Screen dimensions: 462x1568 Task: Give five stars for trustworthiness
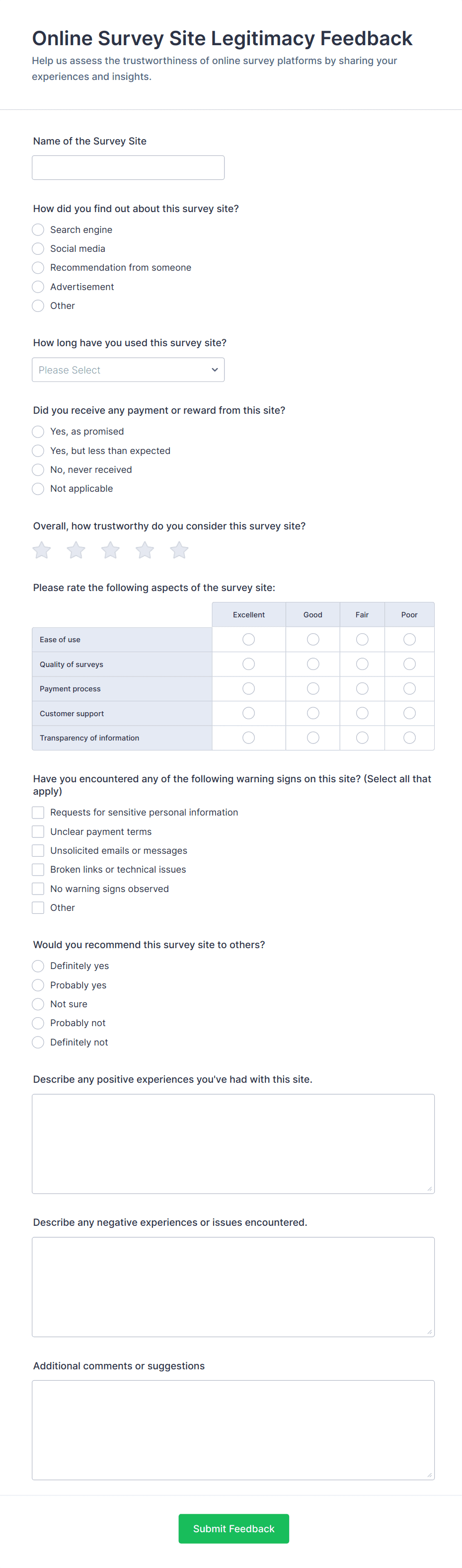tap(179, 550)
